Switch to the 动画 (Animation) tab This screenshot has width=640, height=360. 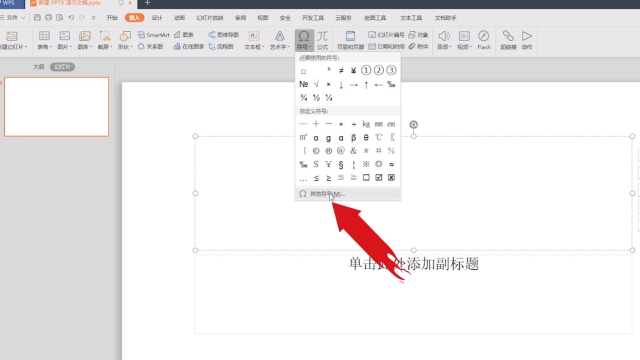[x=179, y=18]
